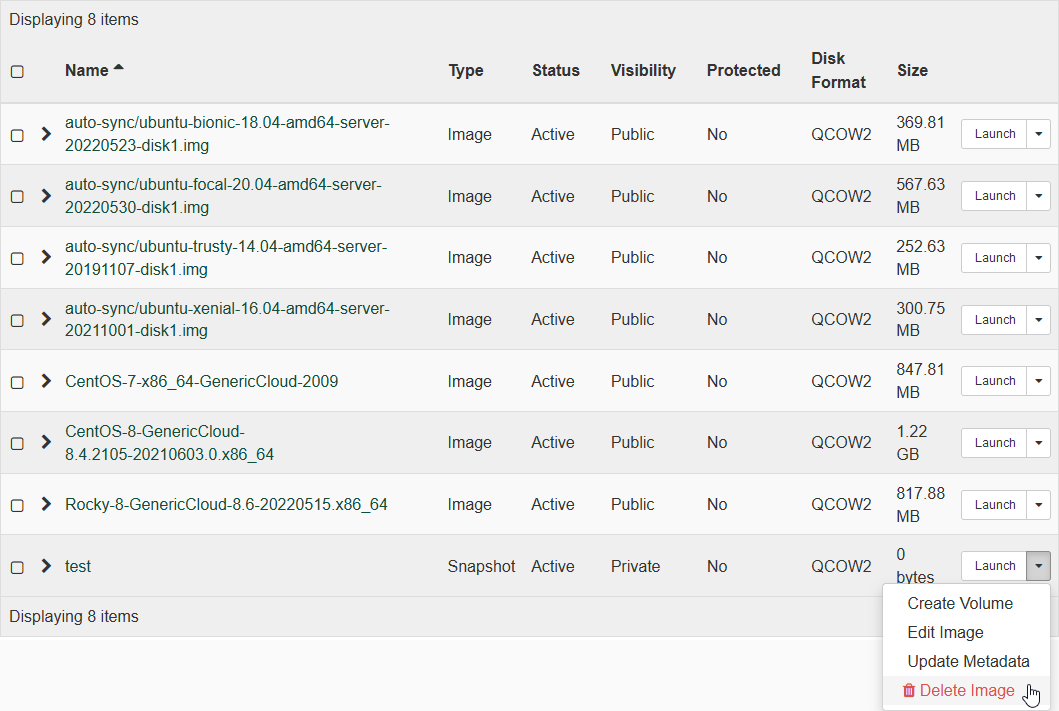Expand the ubuntu-bionic-18.04 image row chevron

(45, 134)
